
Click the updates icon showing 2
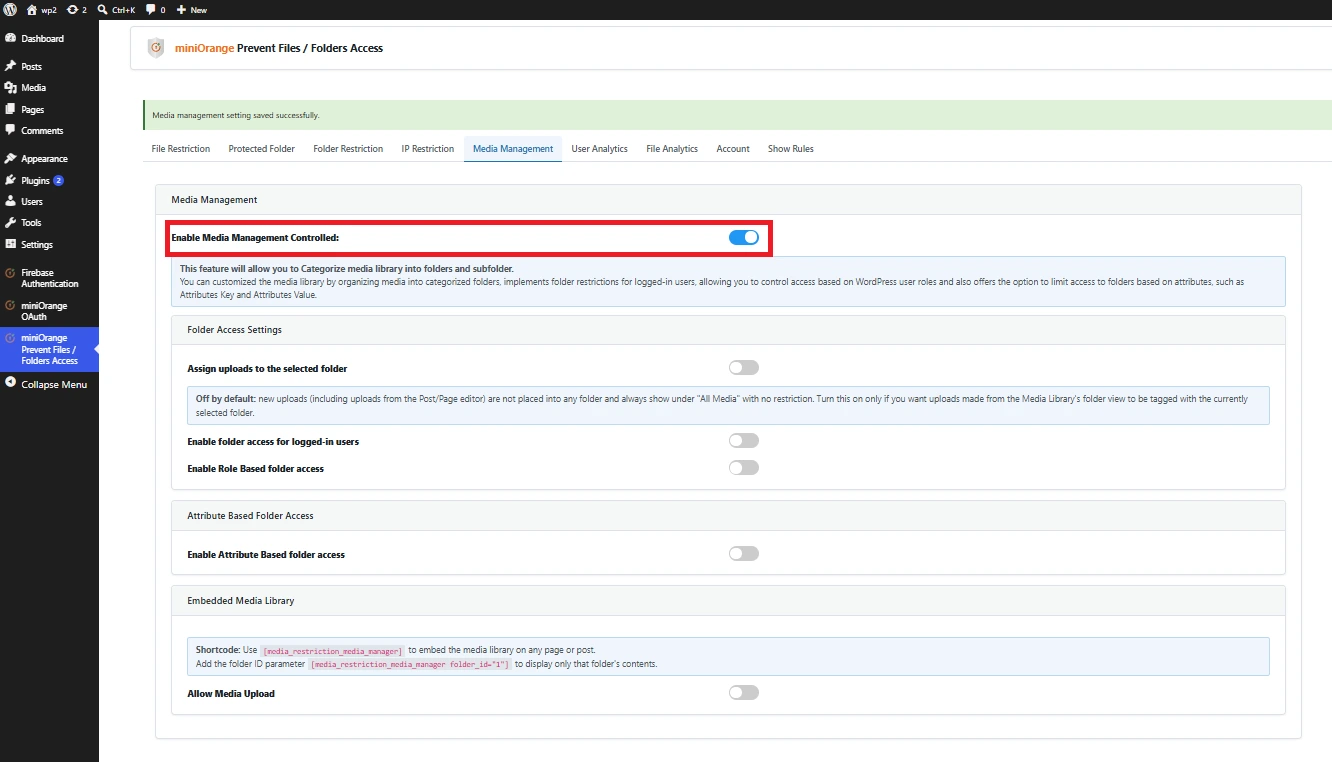point(72,9)
